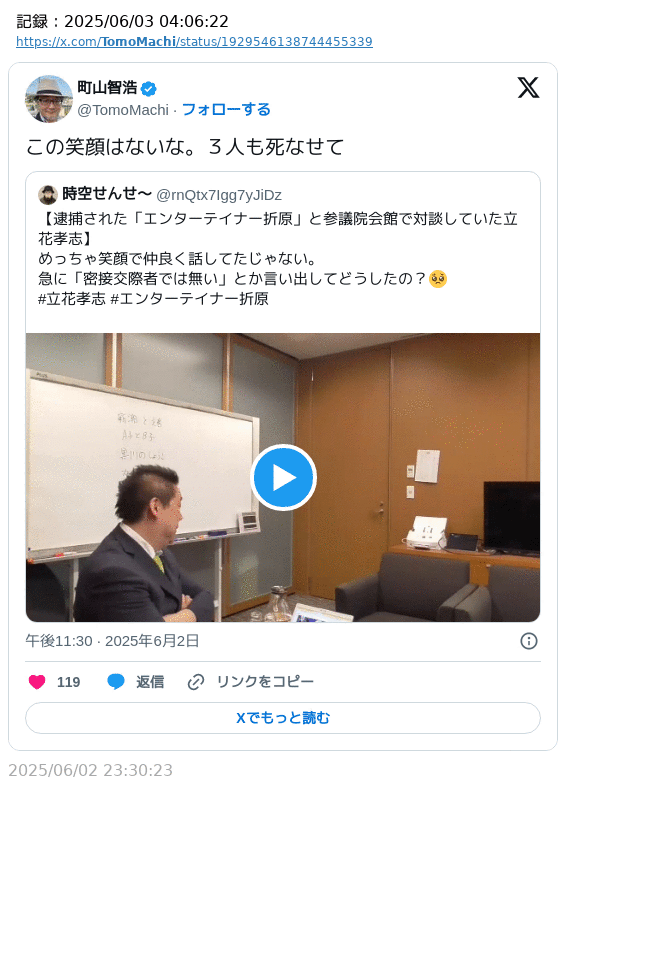The image size is (660, 958).
Task: Click 時空せんせ〜 small avatar
Action: (x=48, y=195)
